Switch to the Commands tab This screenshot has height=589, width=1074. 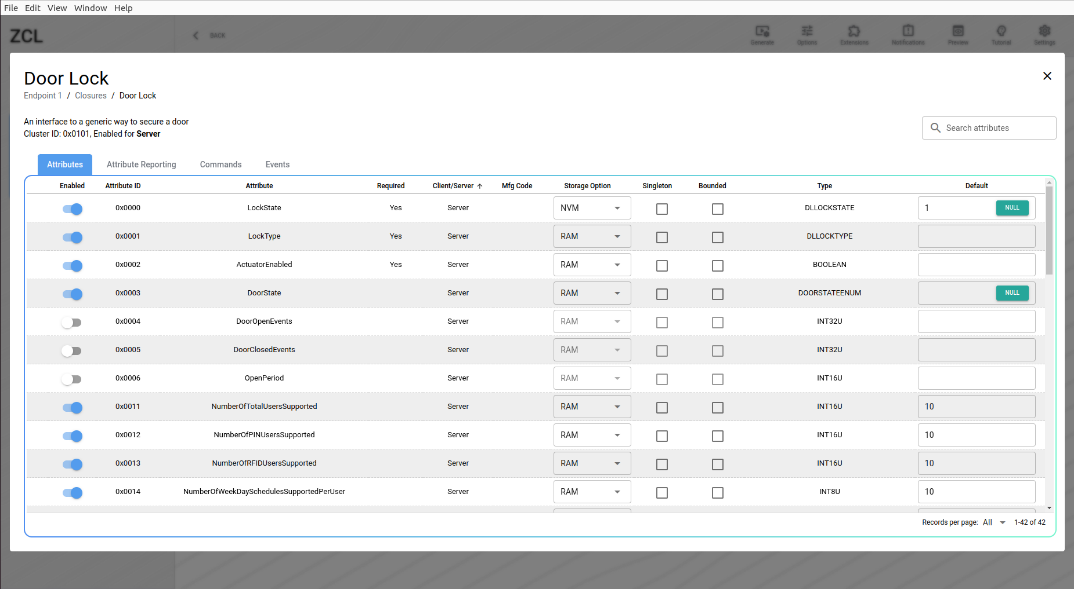tap(220, 165)
